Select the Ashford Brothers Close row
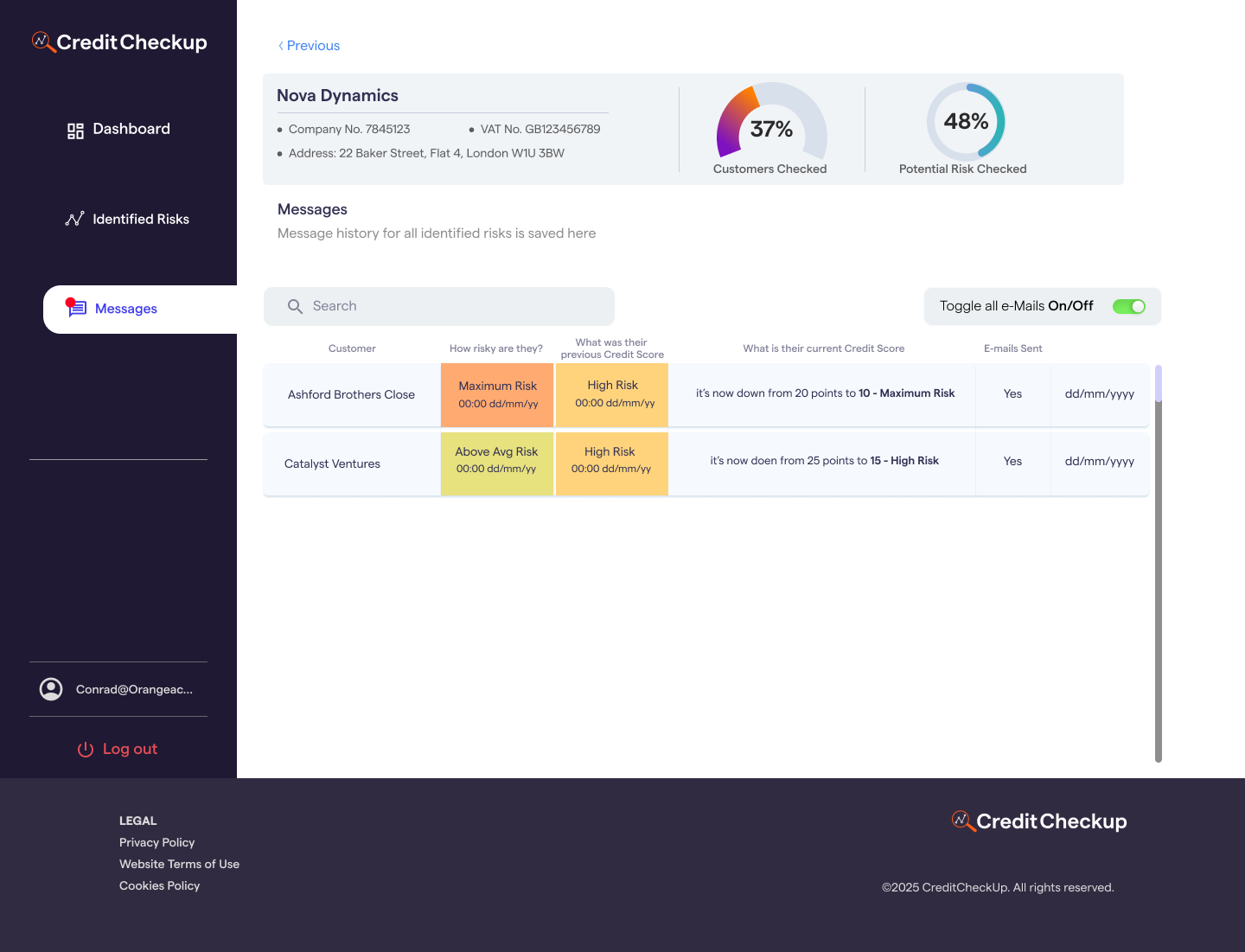This screenshot has width=1245, height=952. click(351, 394)
